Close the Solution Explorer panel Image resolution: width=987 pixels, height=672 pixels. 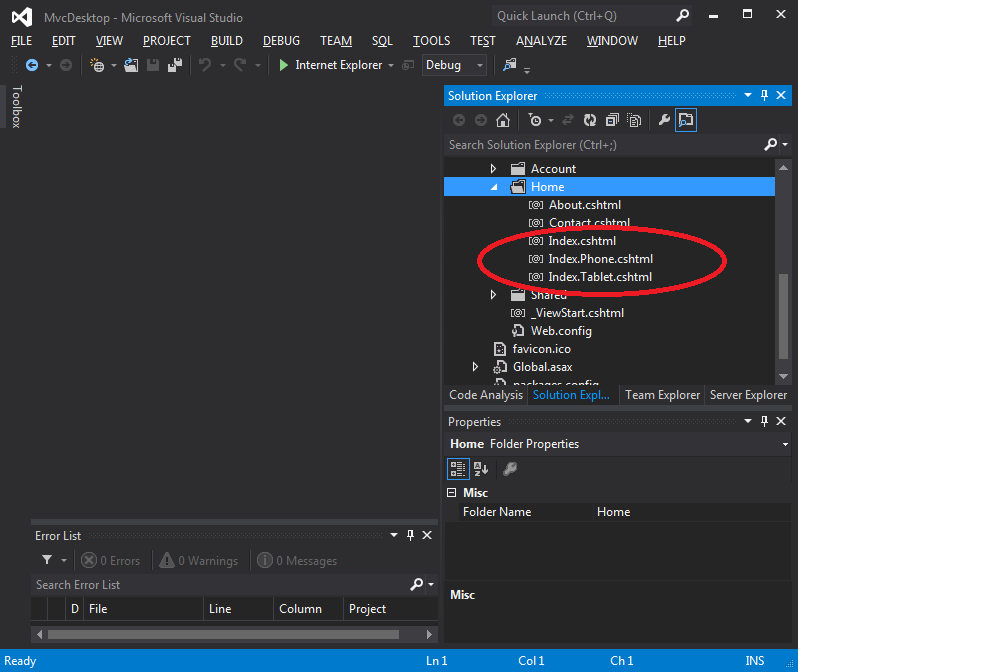[x=781, y=96]
